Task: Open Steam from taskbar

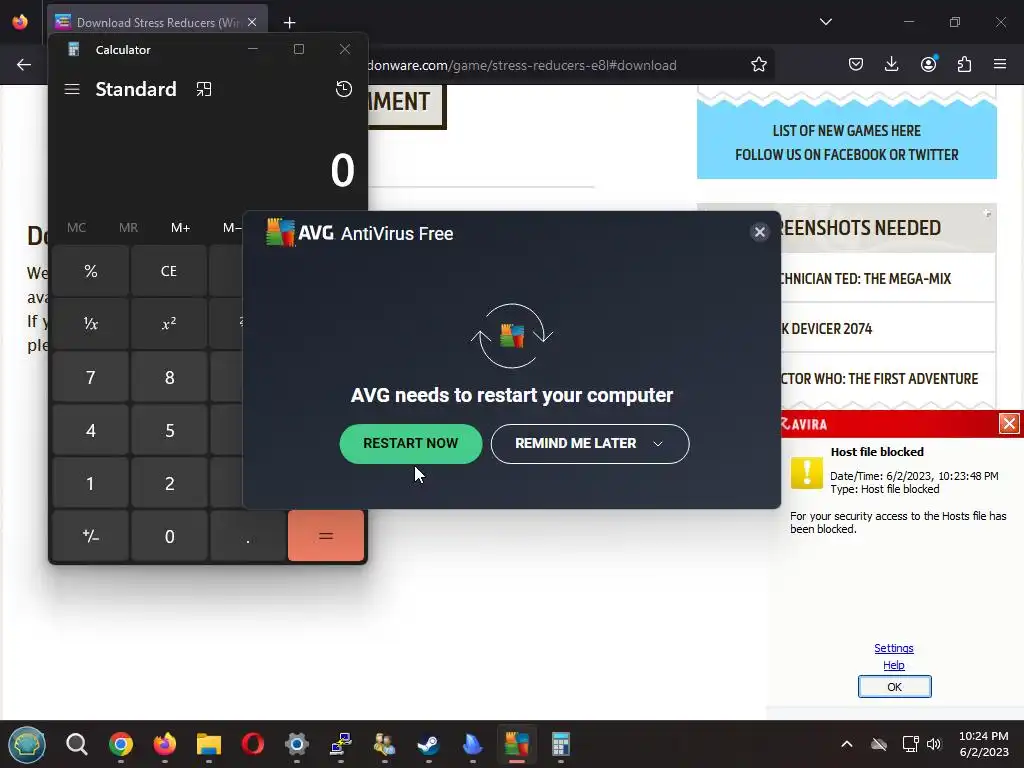Action: tap(428, 744)
